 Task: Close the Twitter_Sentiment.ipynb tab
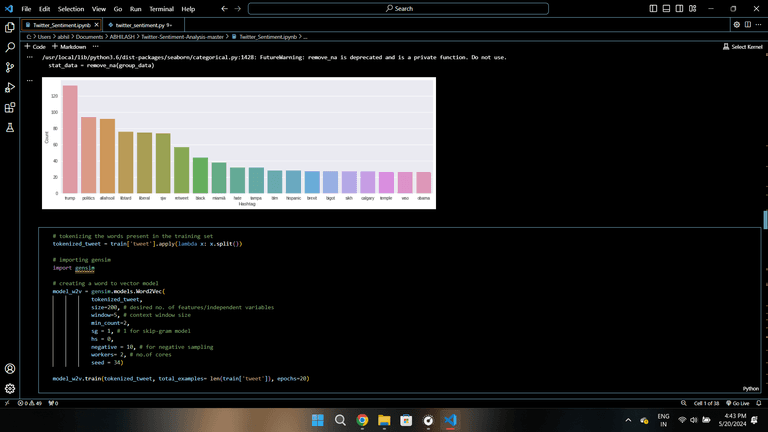96,24
